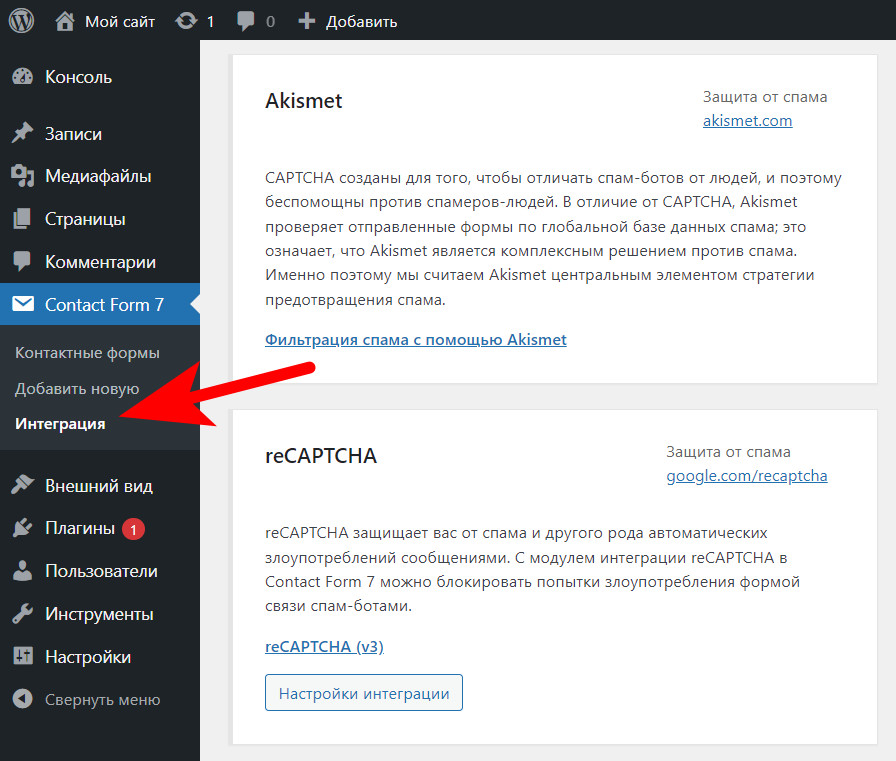Open Мой сайт in the admin bar
The image size is (896, 761).
[x=120, y=22]
